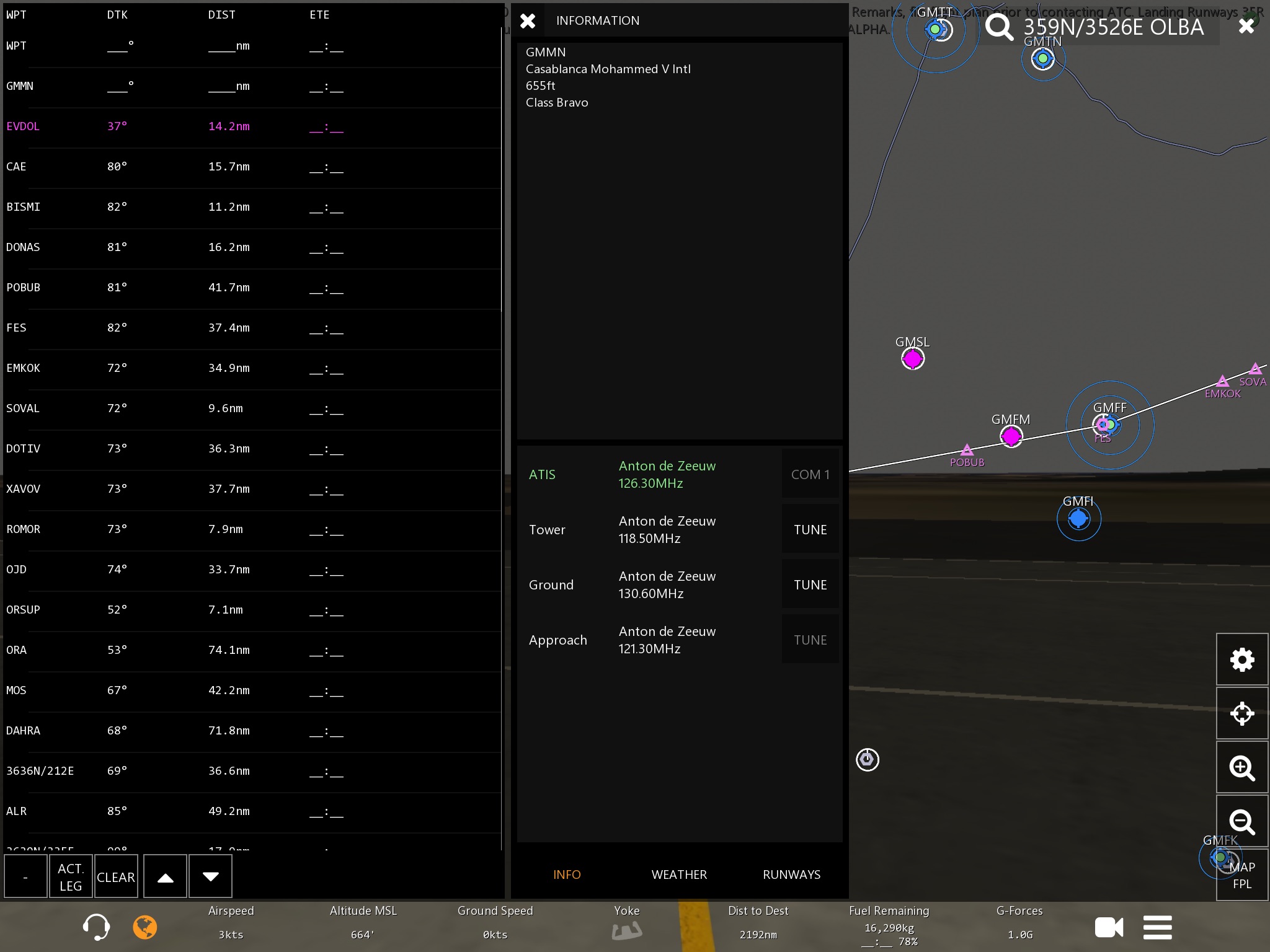Screen dimensions: 1270x952
Task: Open camera view icon
Action: click(x=1109, y=927)
